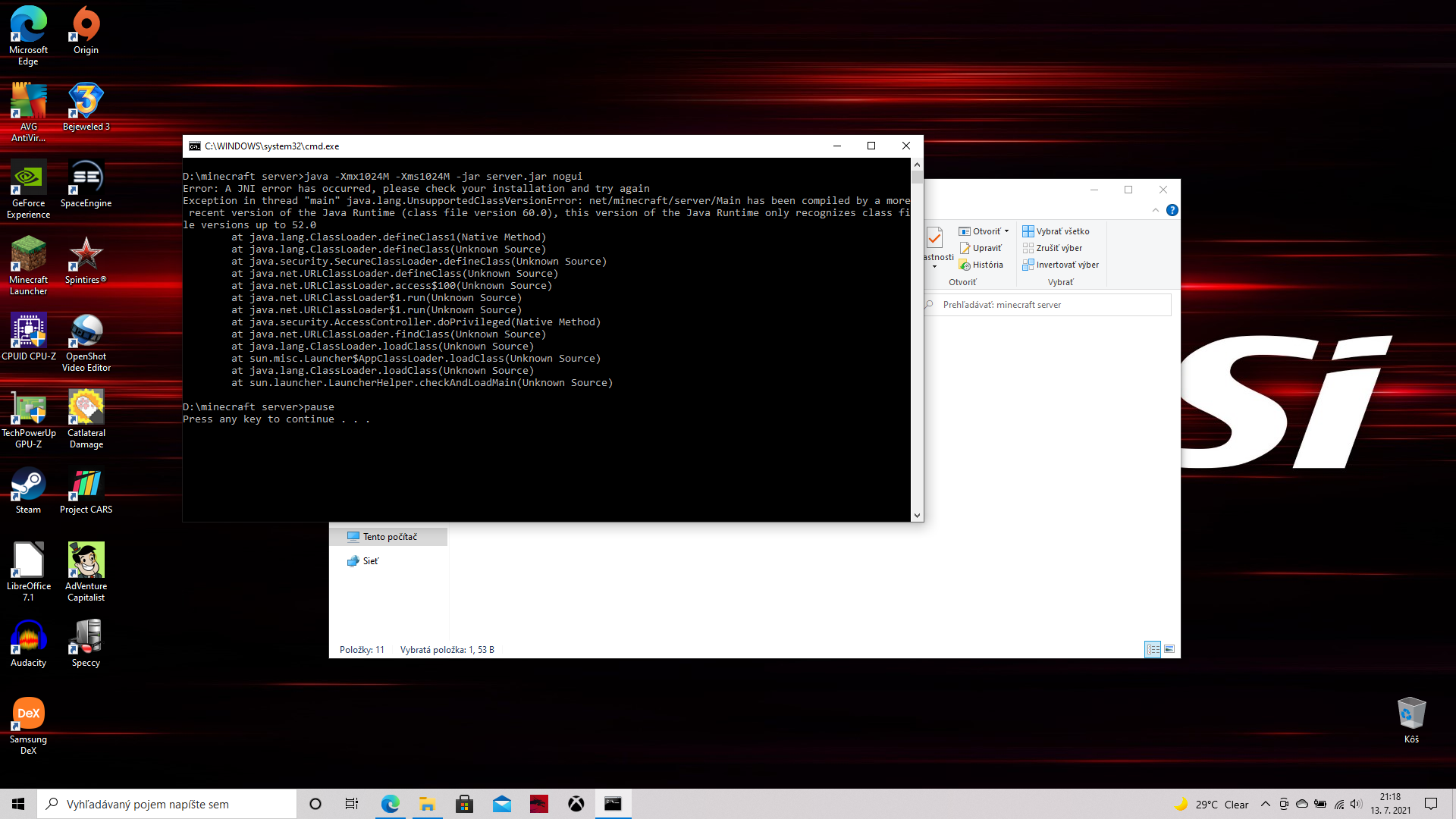The height and width of the screenshot is (819, 1456).
Task: Open Steam desktop shortcut
Action: (28, 491)
